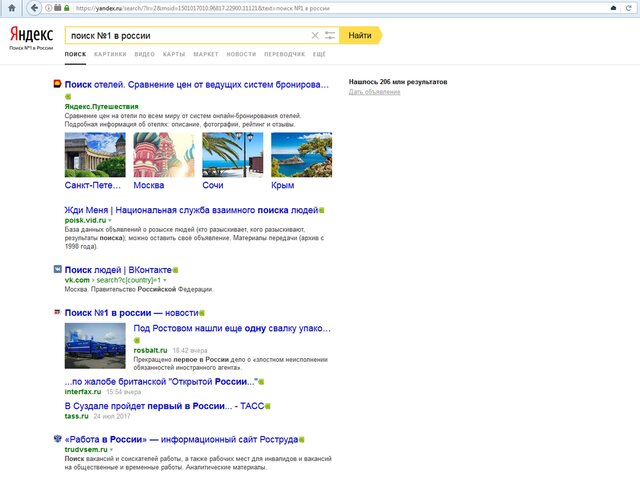Open 'Поиск №1 в россии — новости' link
The width and height of the screenshot is (640, 479).
pyautogui.click(x=131, y=313)
